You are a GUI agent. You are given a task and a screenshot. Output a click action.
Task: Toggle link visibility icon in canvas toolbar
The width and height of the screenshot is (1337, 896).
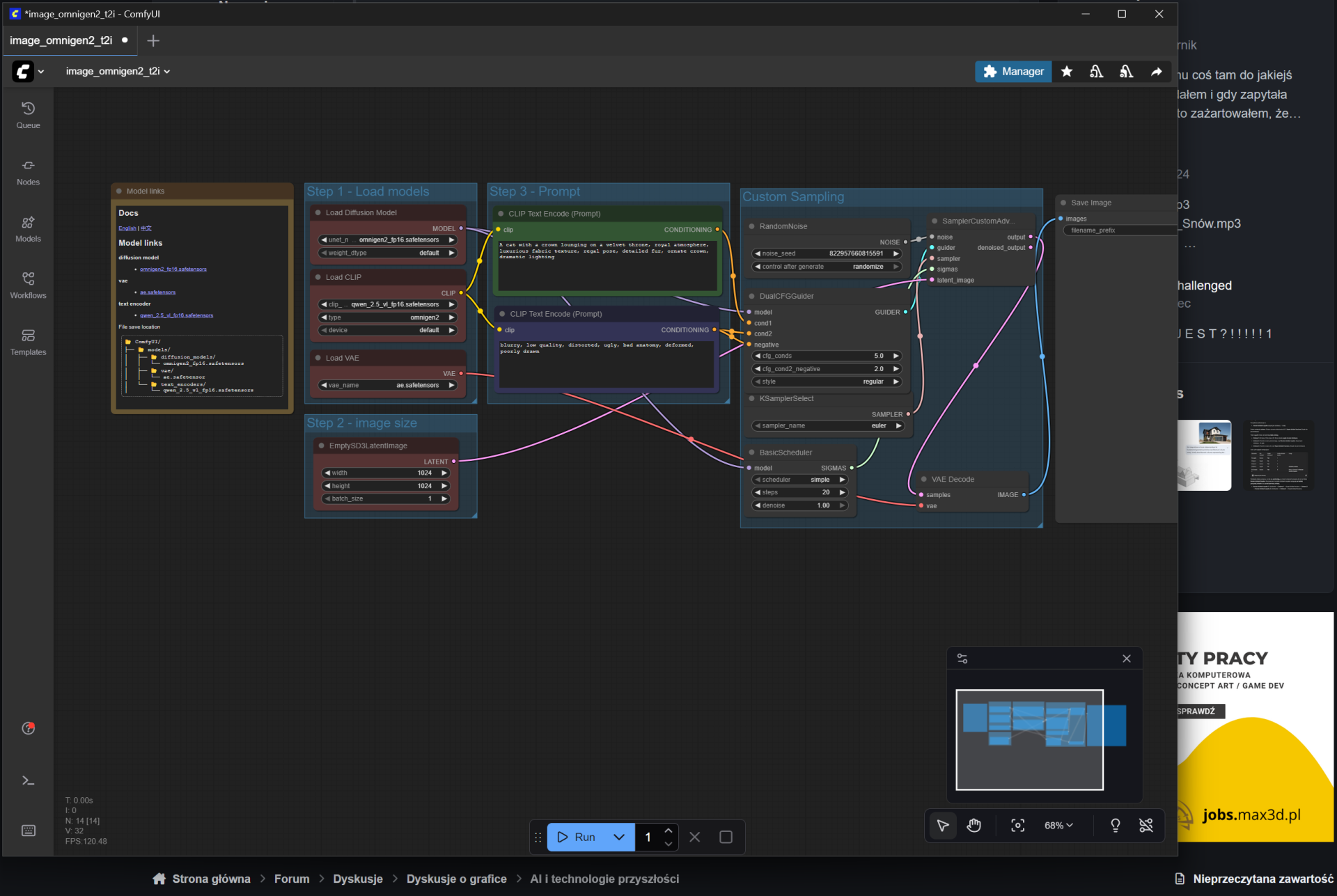coord(1146,825)
